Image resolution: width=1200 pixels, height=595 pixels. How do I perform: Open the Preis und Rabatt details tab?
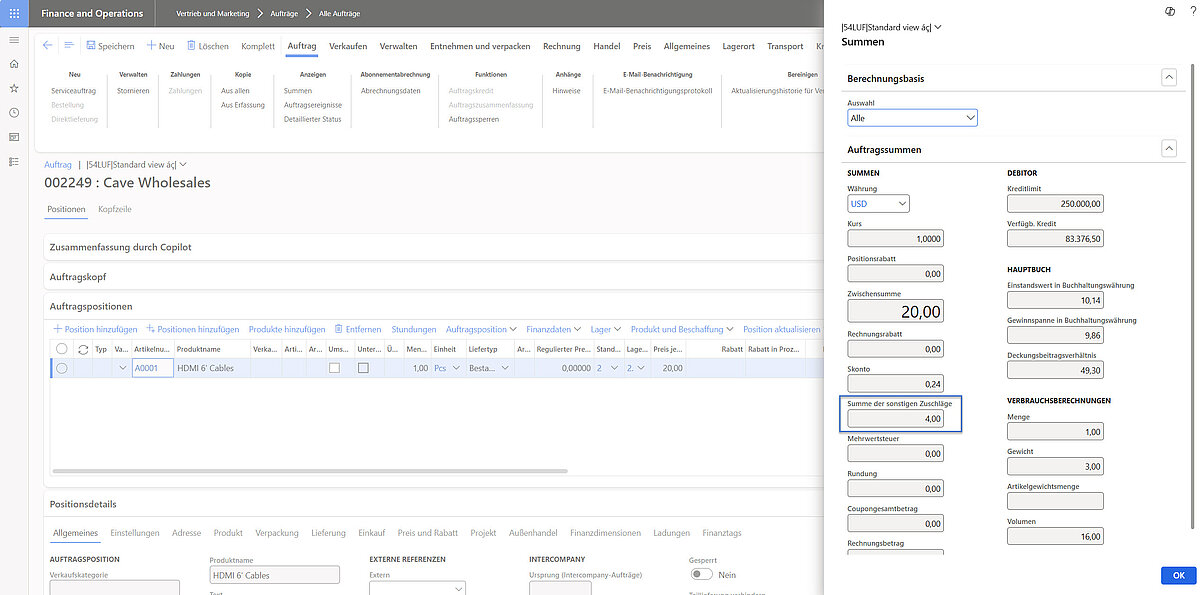[427, 533]
